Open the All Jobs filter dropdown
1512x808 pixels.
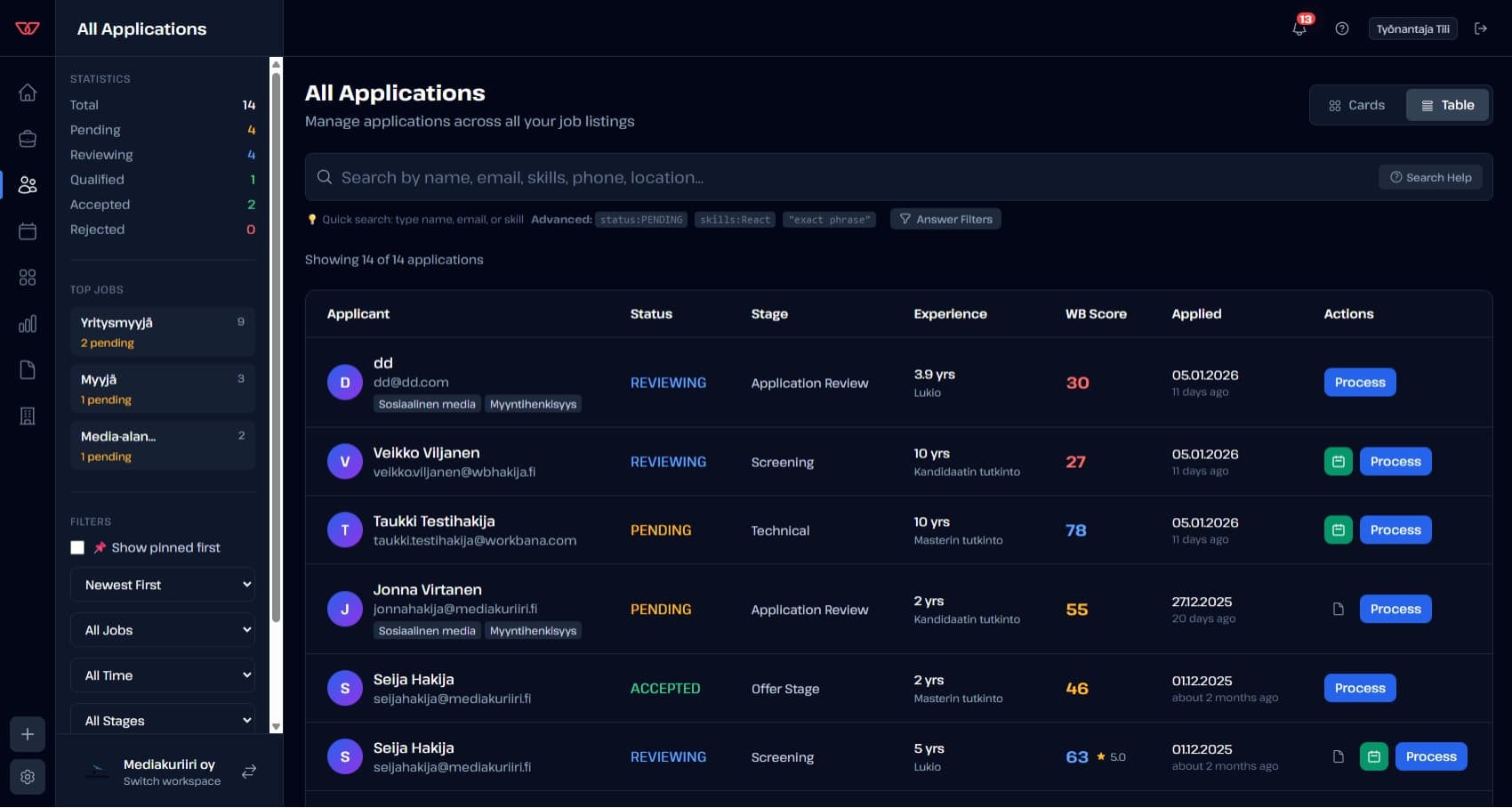163,630
